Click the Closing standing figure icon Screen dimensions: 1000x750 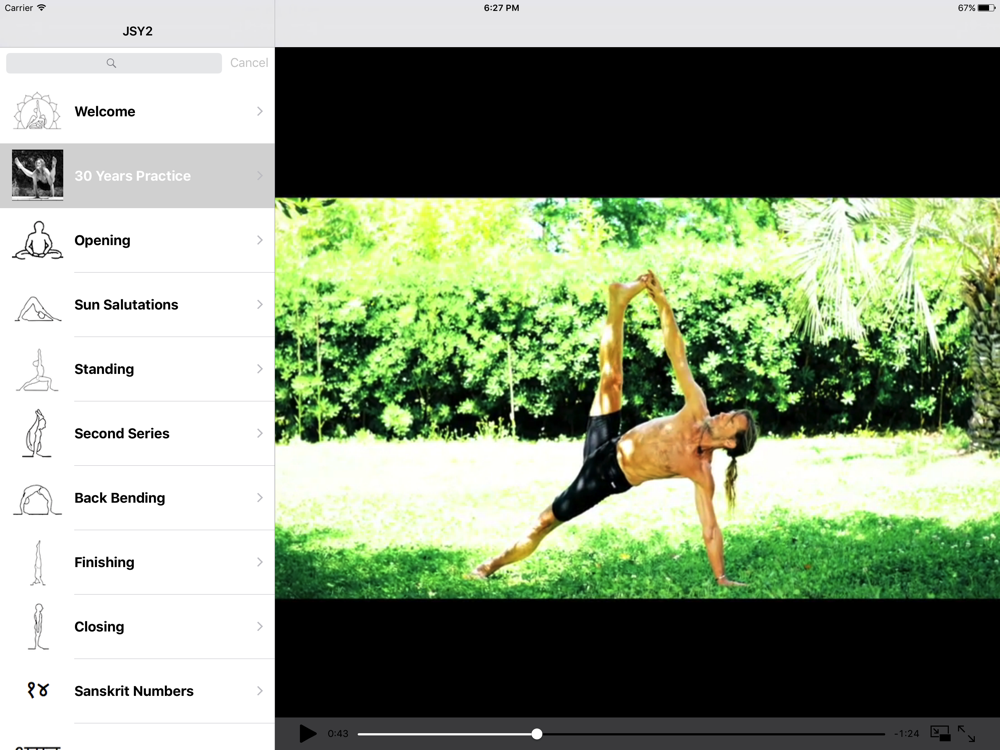pyautogui.click(x=38, y=626)
